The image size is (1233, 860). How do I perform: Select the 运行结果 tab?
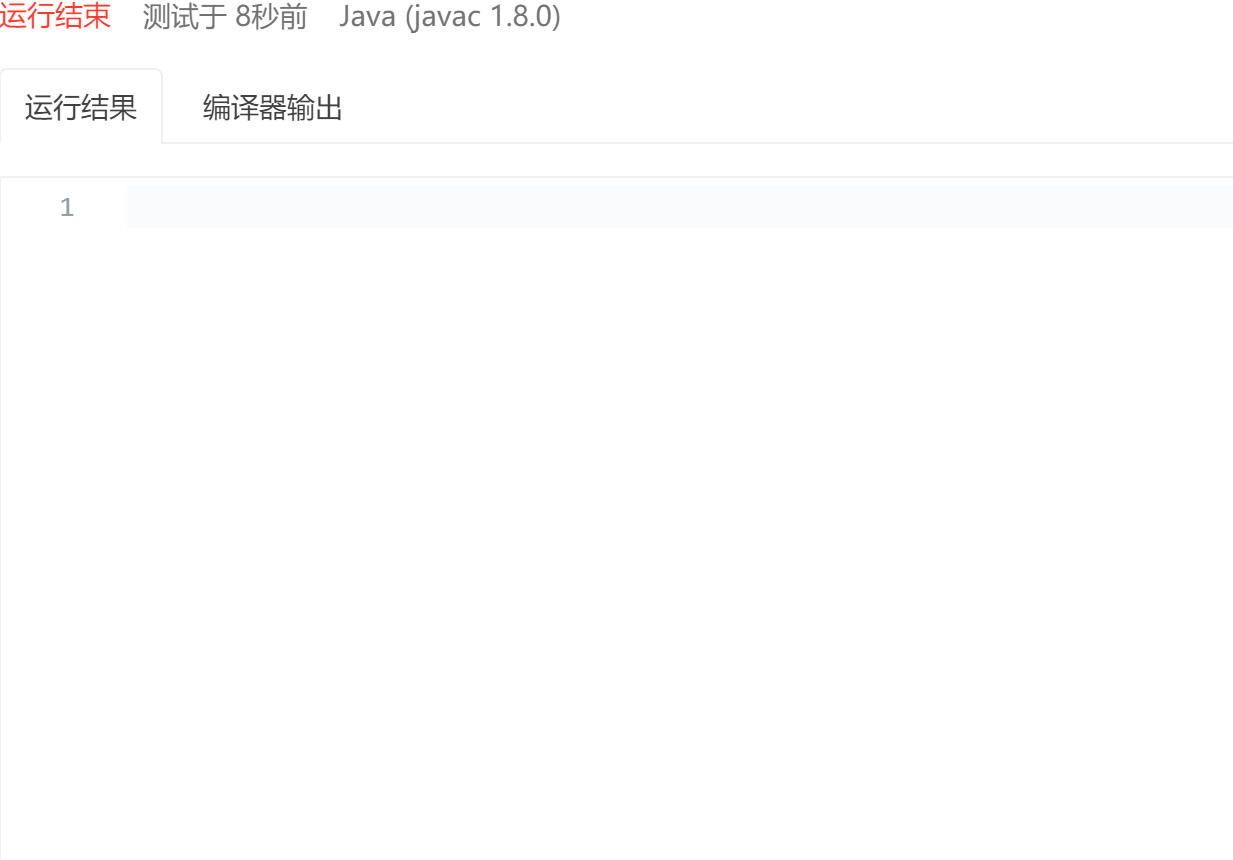[81, 107]
